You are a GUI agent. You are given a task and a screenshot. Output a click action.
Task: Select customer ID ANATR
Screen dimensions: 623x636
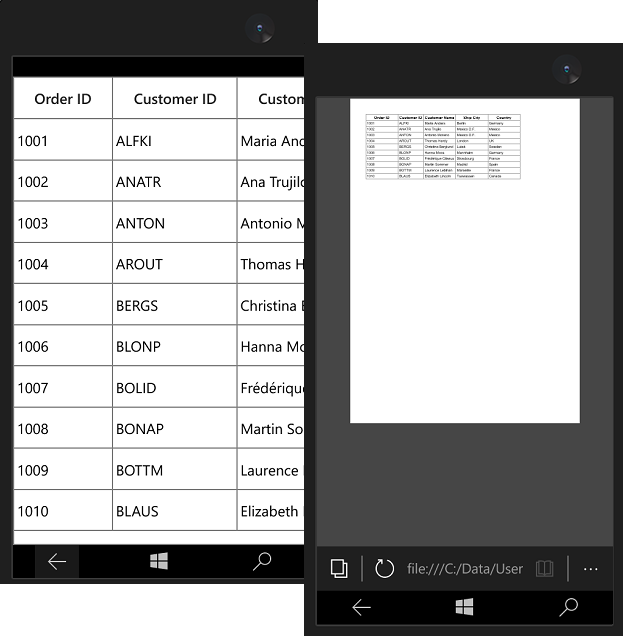point(175,181)
